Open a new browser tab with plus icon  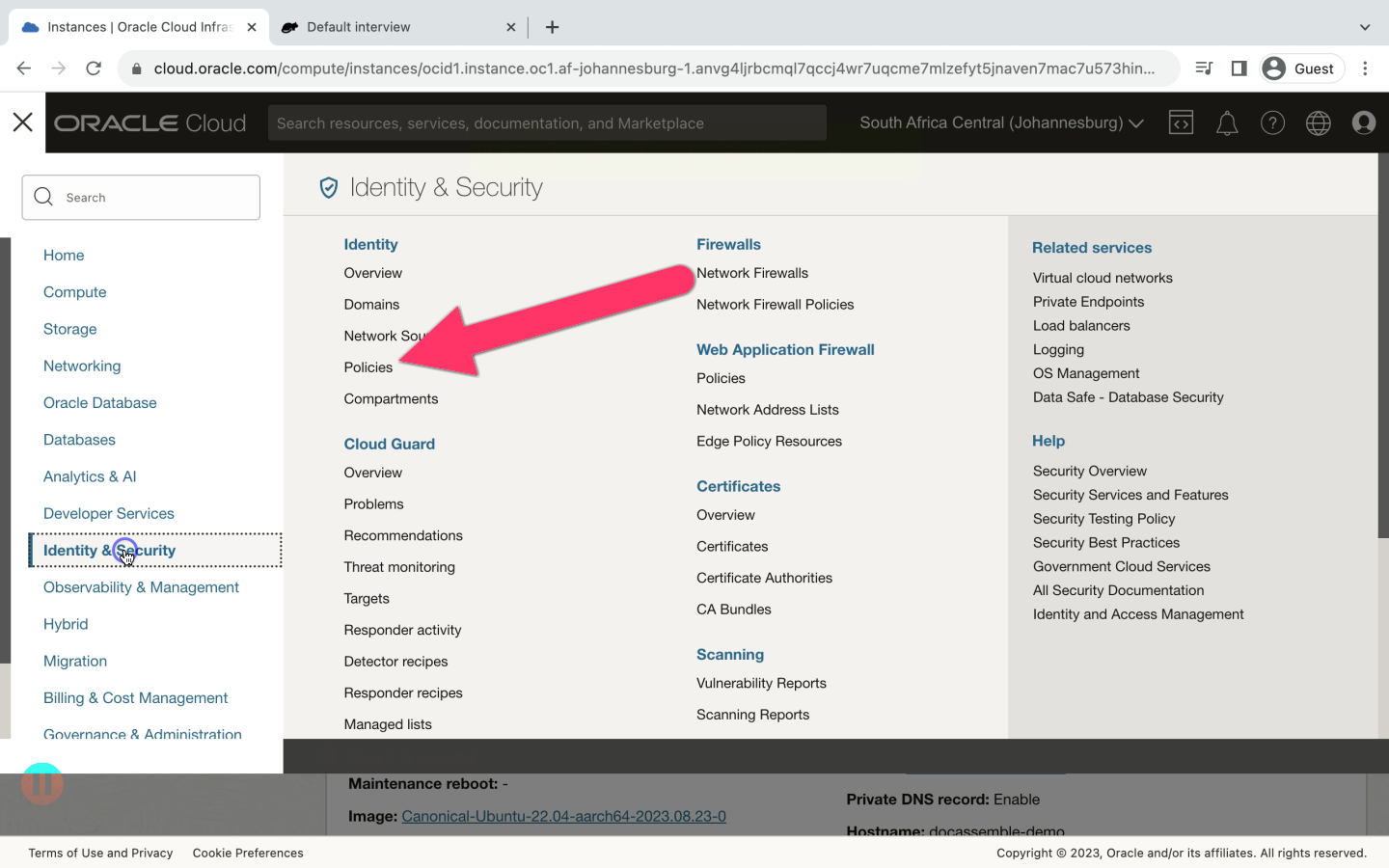click(x=552, y=27)
